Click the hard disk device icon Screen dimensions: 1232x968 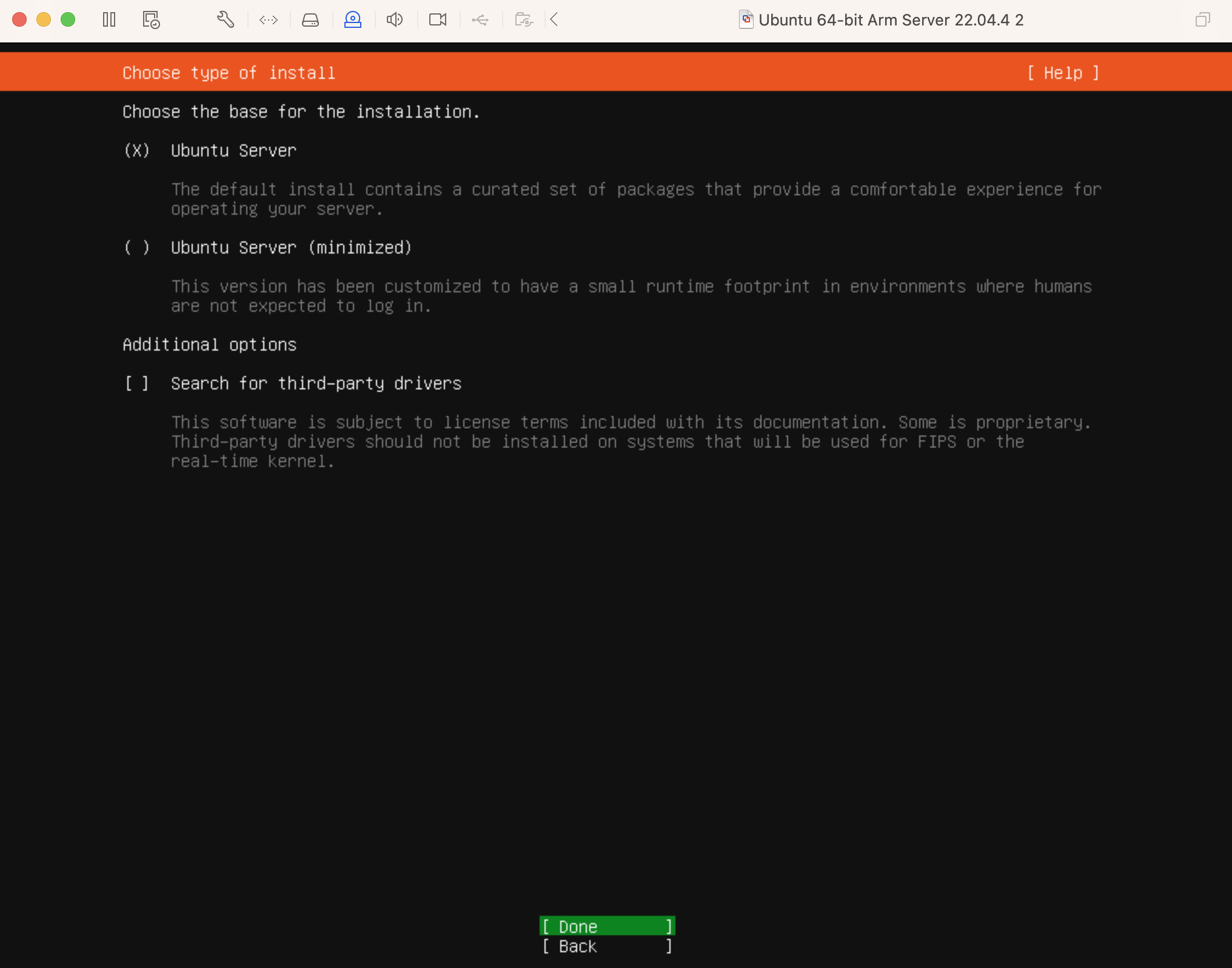pos(310,20)
